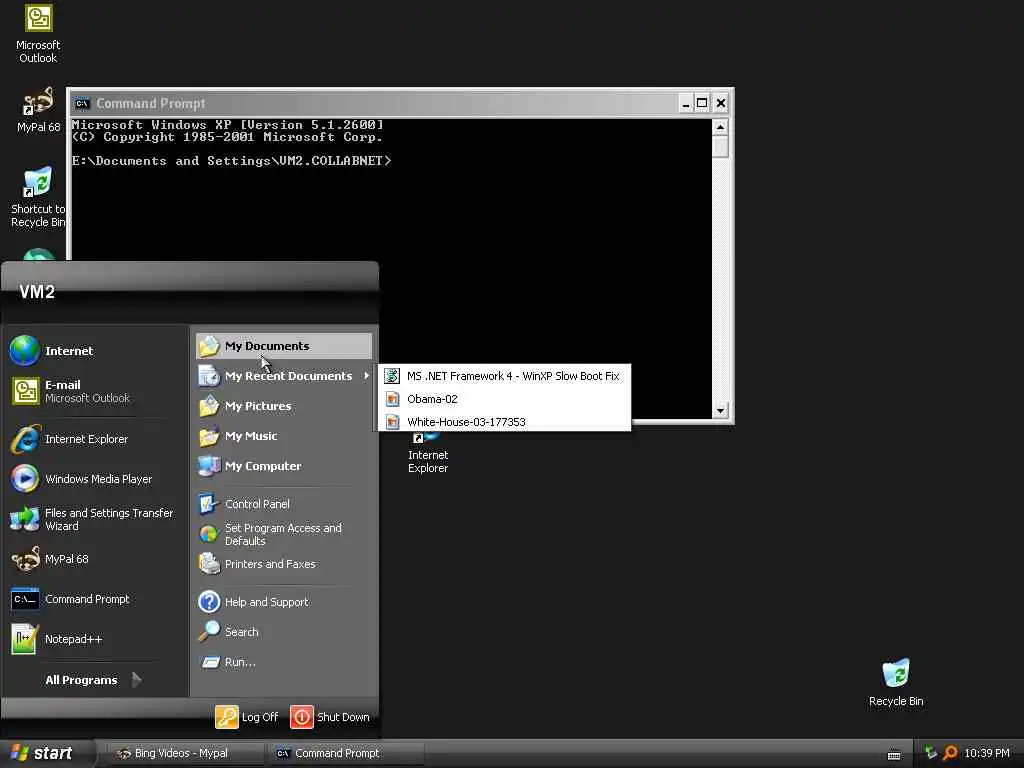This screenshot has width=1024, height=768.
Task: Click the keyboard icon on the taskbar
Action: point(894,755)
